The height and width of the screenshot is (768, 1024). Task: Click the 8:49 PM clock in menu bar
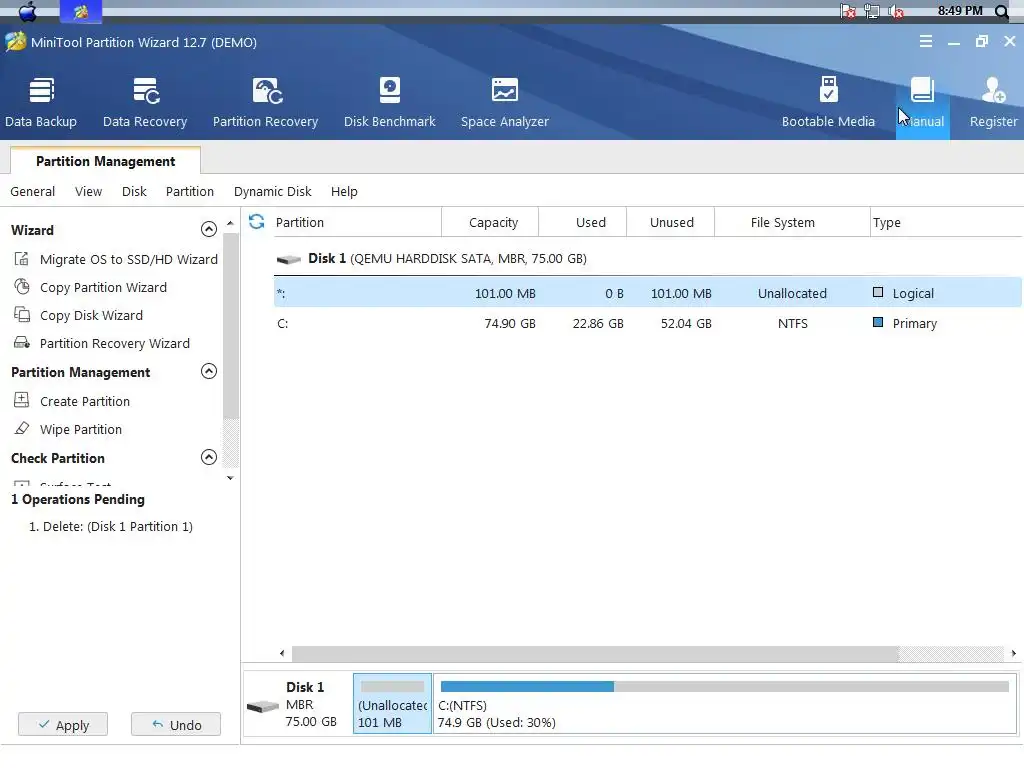[960, 10]
